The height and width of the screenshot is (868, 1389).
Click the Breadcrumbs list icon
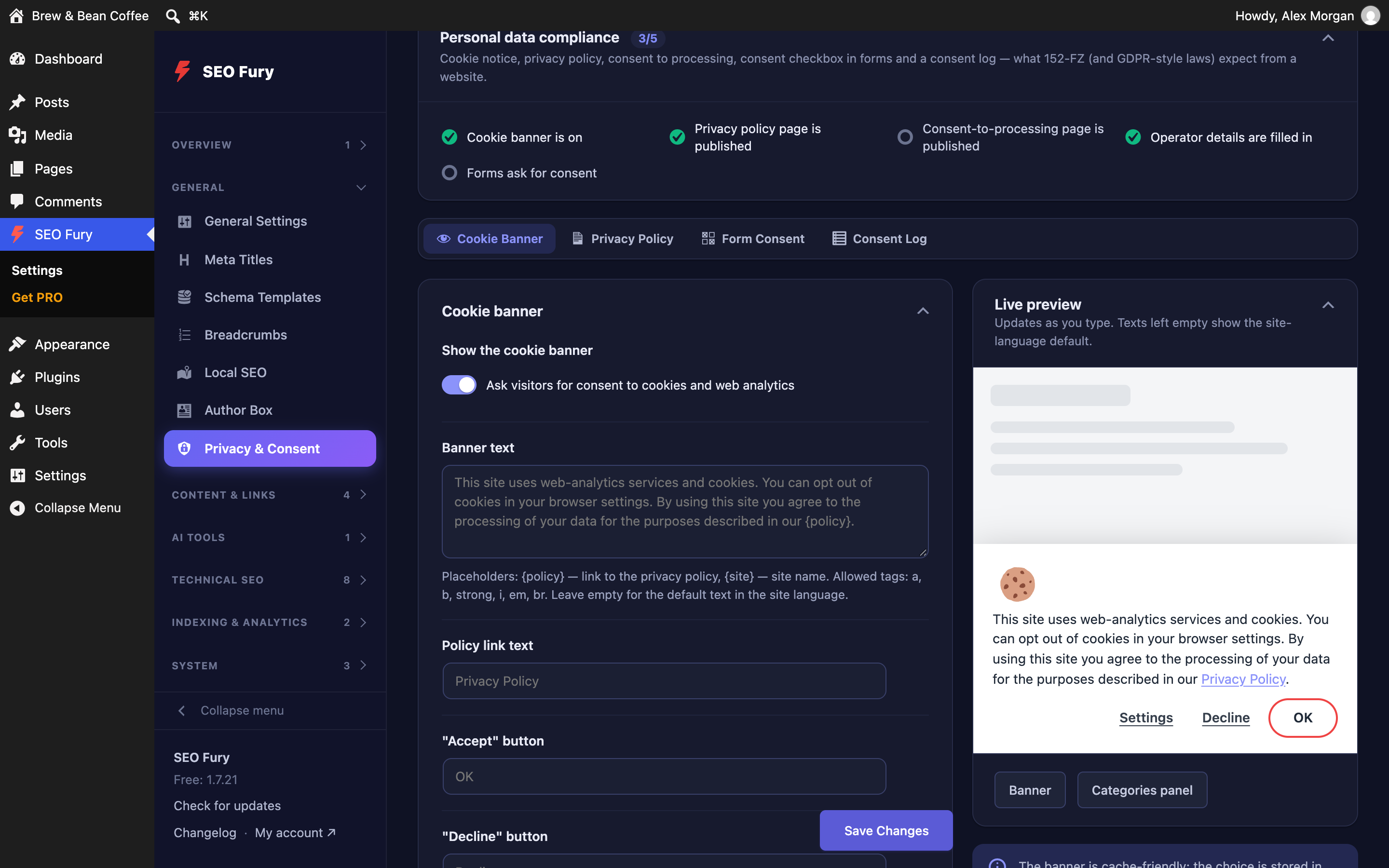pyautogui.click(x=184, y=335)
